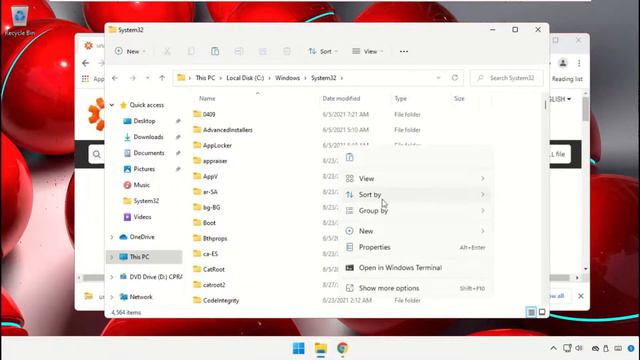Open Sort by submenu in context menu

click(x=416, y=195)
